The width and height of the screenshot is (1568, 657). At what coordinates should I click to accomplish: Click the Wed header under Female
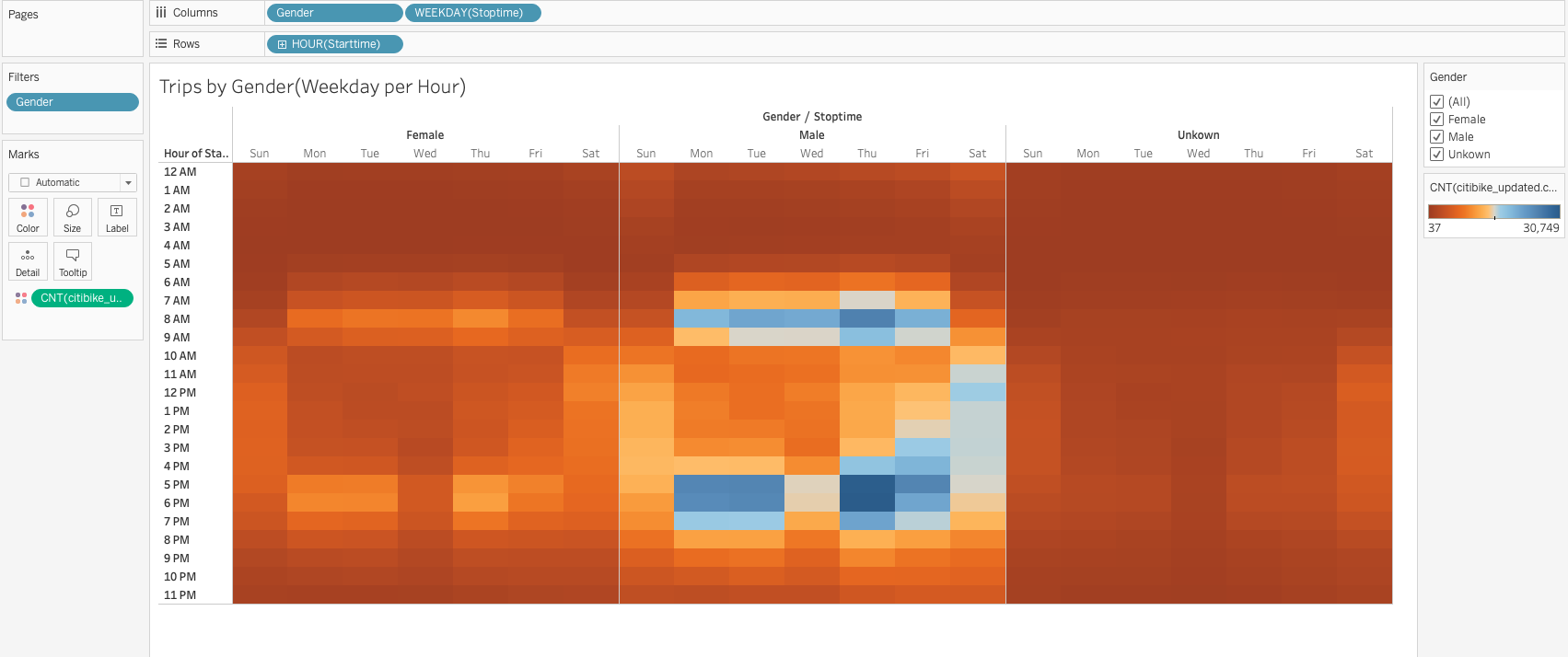(x=425, y=154)
